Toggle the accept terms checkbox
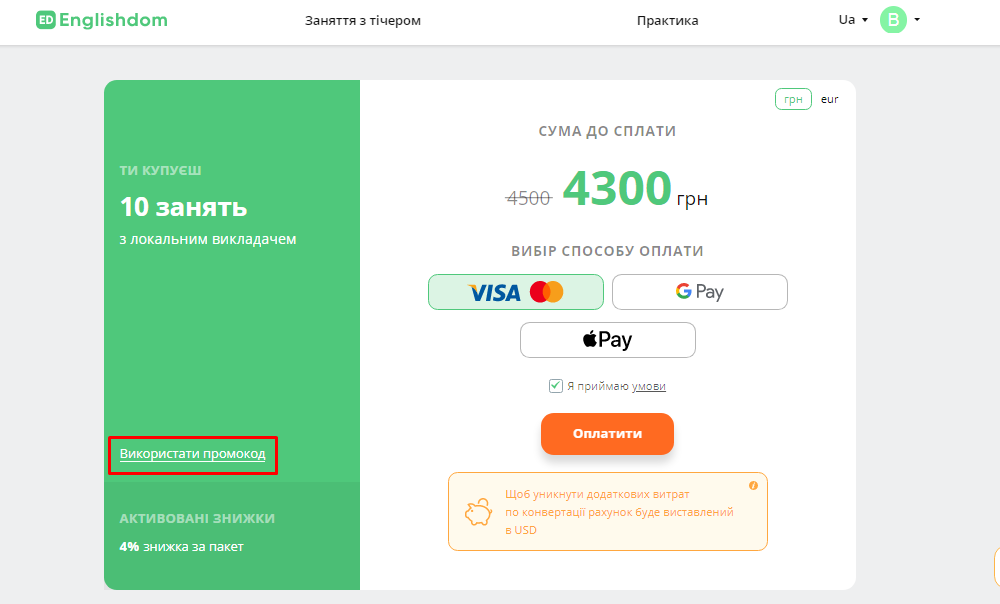The height and width of the screenshot is (604, 1000). [556, 386]
